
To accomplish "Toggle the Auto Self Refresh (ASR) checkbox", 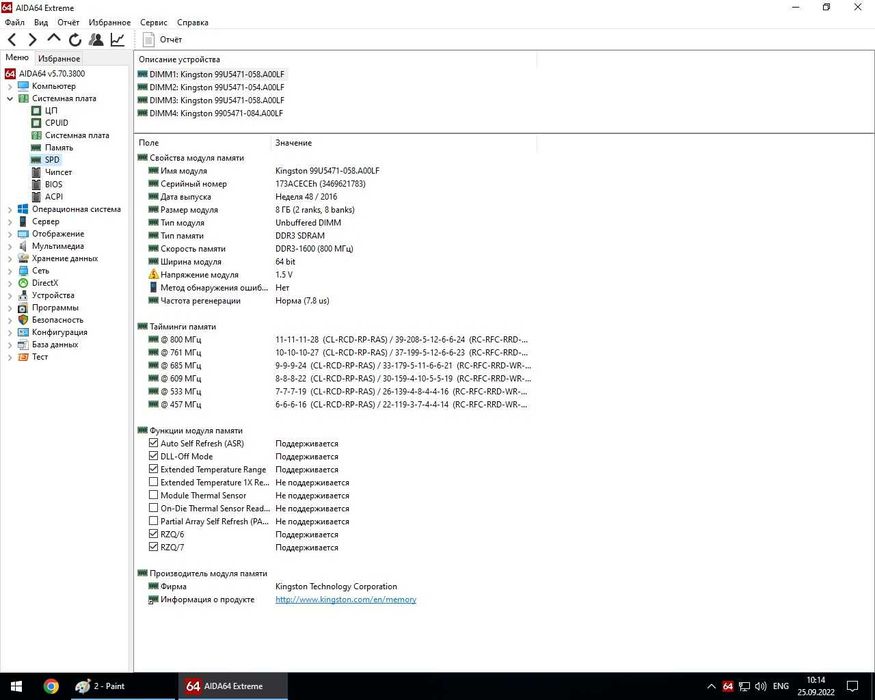I will 153,443.
